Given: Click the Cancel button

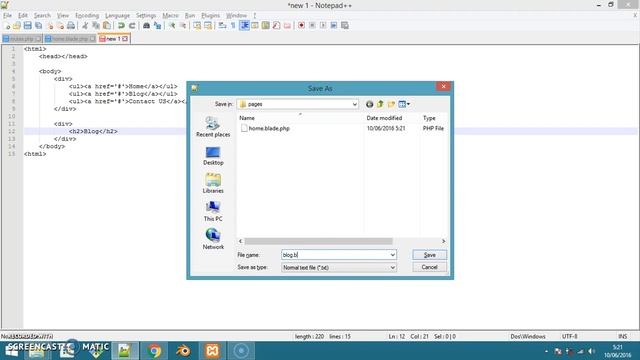Looking at the screenshot, I should (x=429, y=267).
